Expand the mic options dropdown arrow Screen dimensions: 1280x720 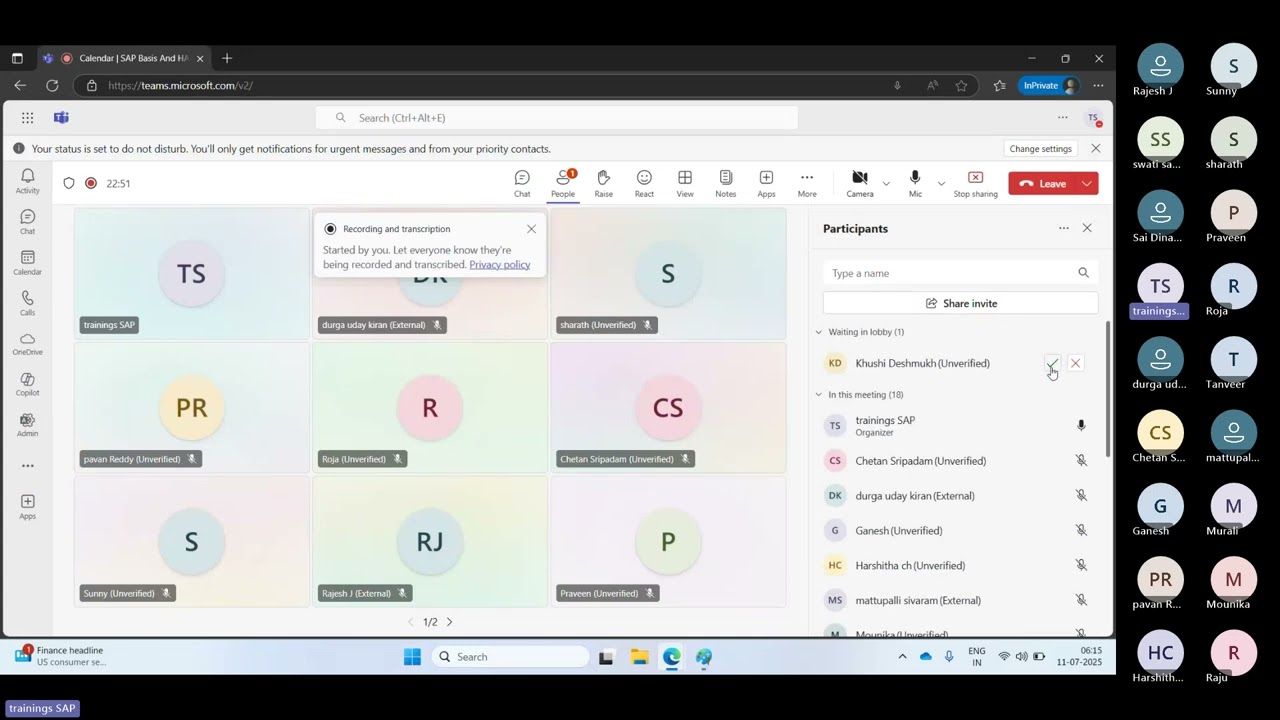point(941,183)
